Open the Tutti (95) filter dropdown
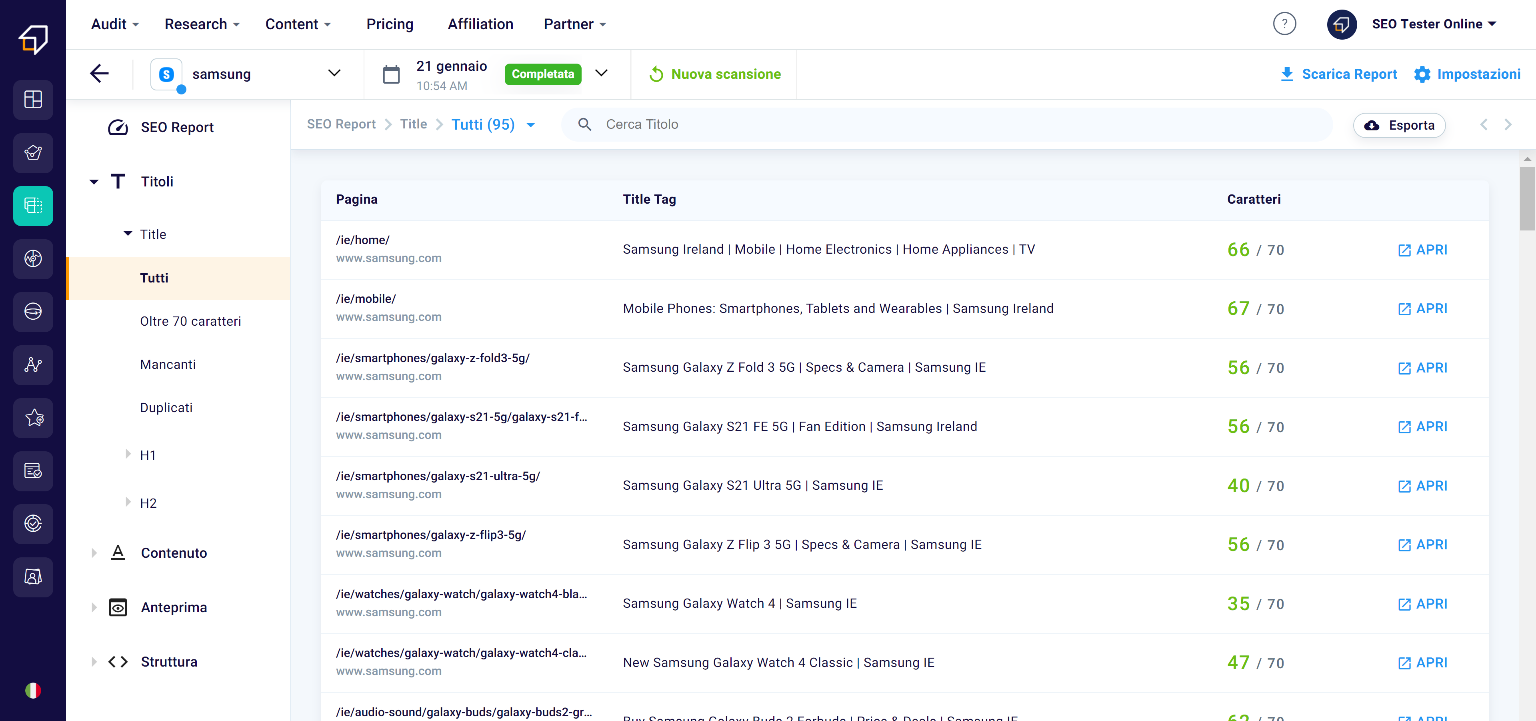 (x=493, y=125)
